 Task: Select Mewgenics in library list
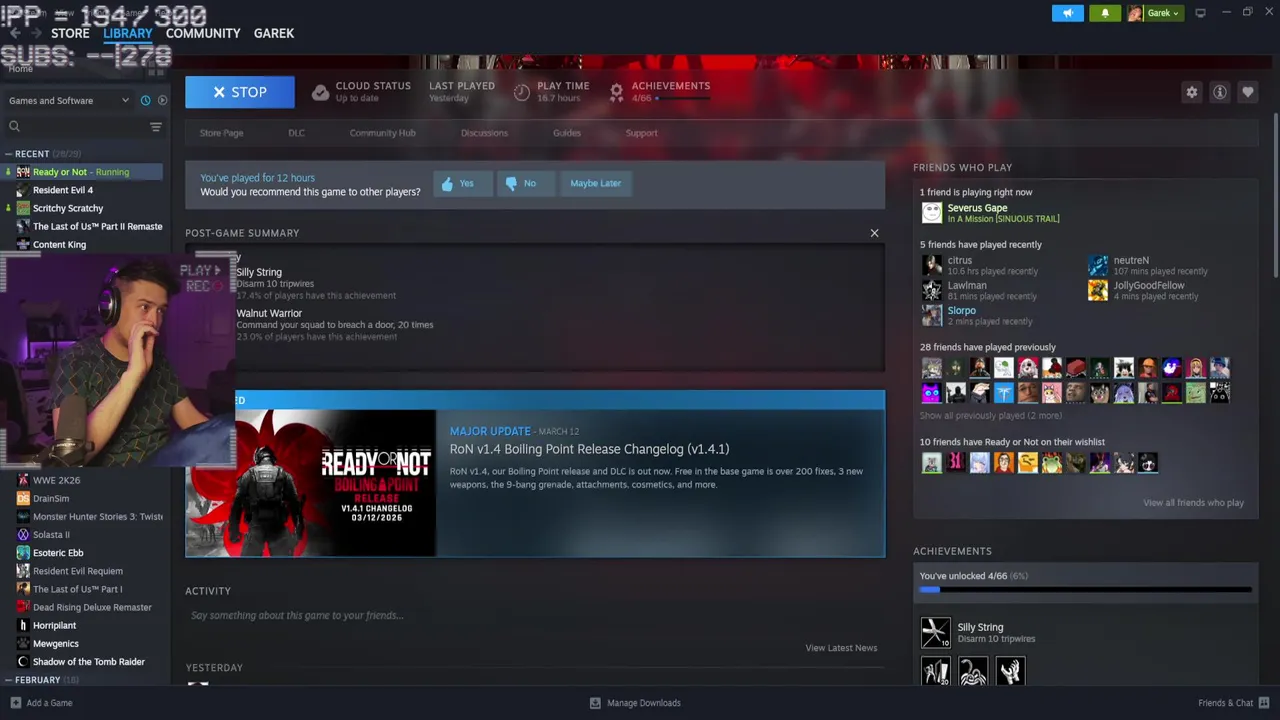[x=55, y=643]
